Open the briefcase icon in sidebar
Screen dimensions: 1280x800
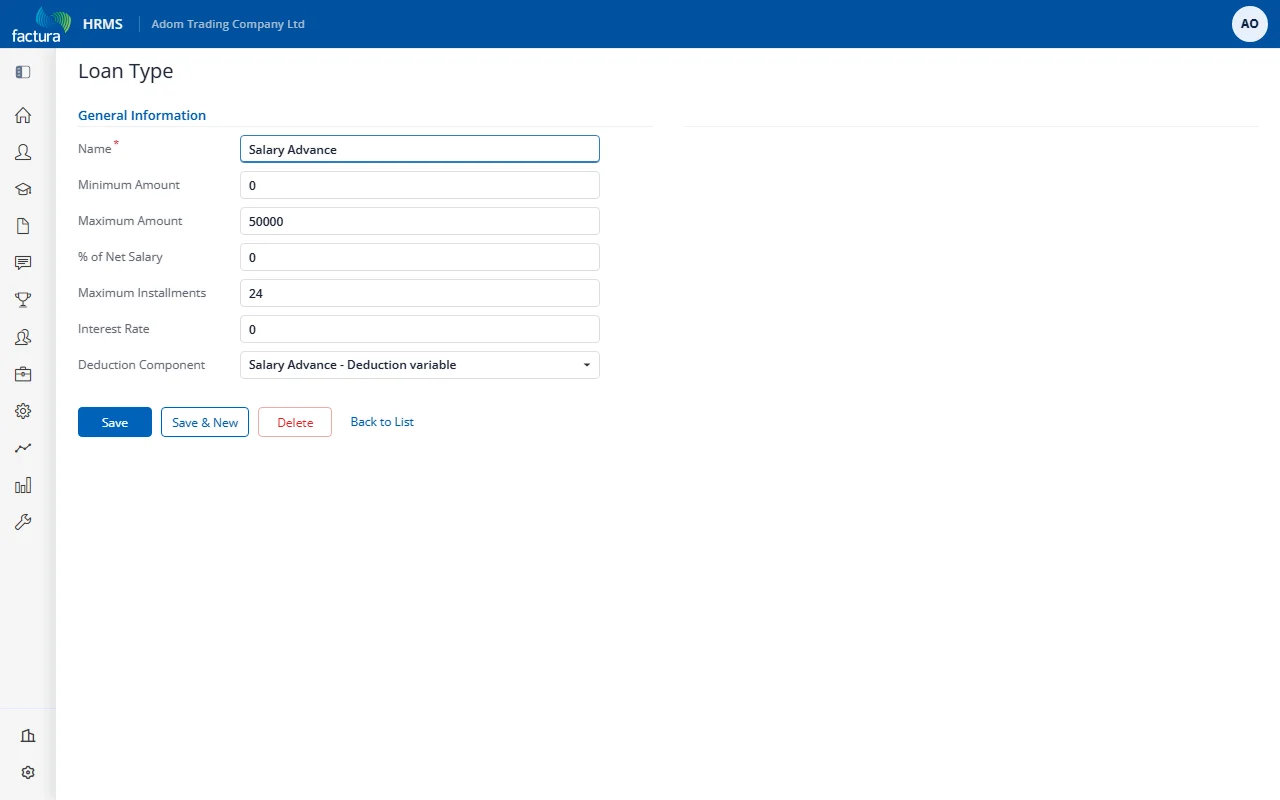pyautogui.click(x=23, y=374)
